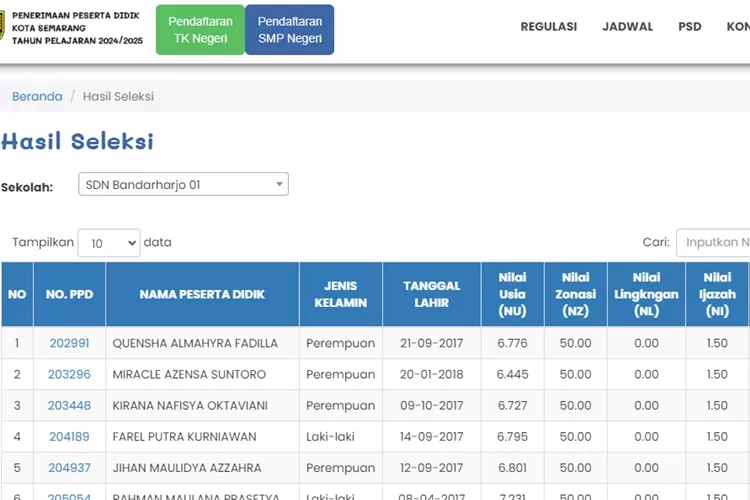Open the REGULASI menu

tap(549, 27)
